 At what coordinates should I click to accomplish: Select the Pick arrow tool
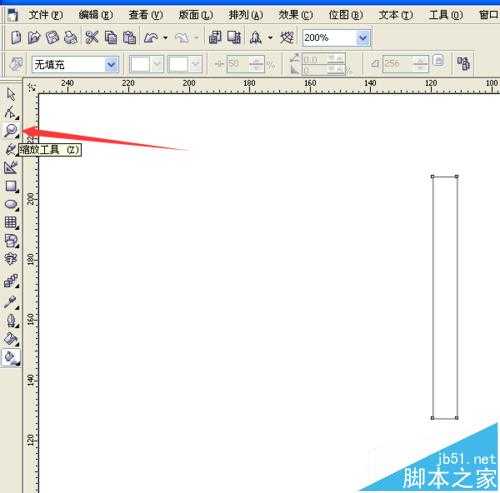pyautogui.click(x=11, y=94)
